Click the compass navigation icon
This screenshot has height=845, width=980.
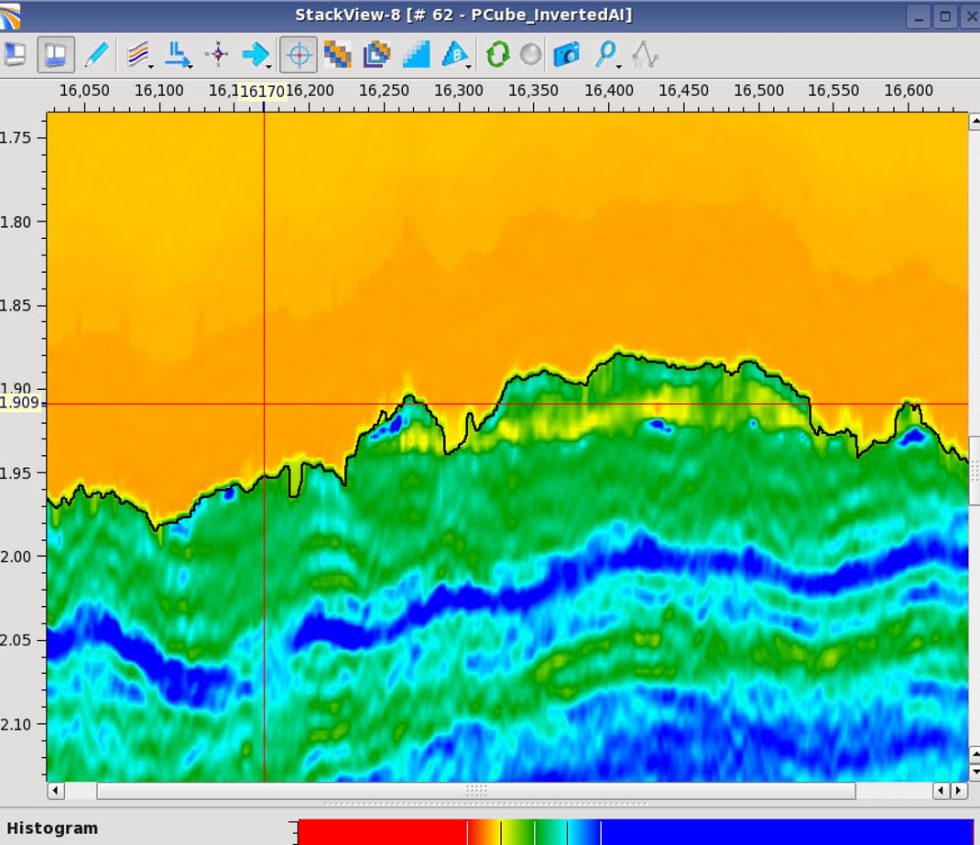(216, 54)
